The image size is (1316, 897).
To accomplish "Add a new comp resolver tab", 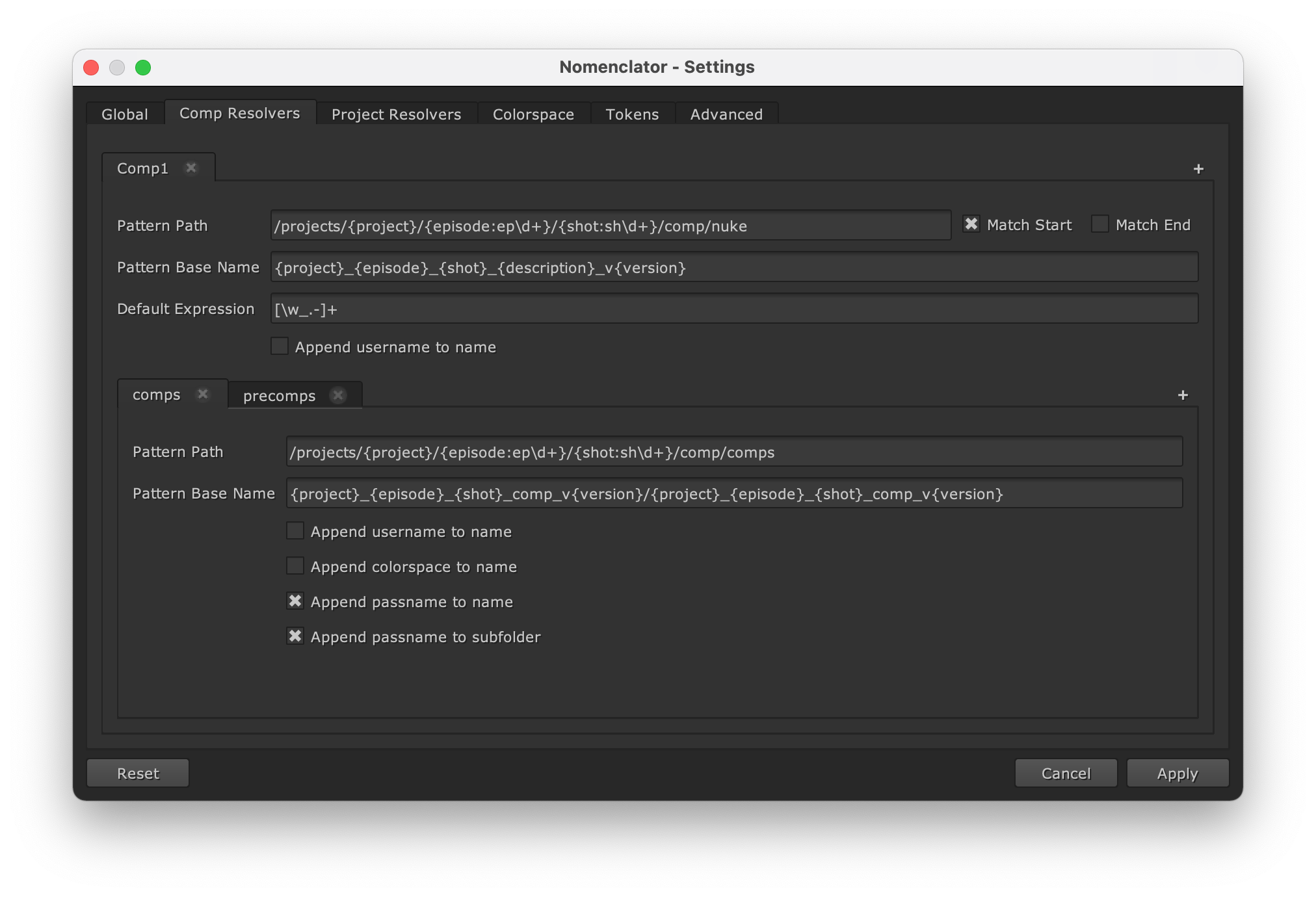I will point(1198,169).
